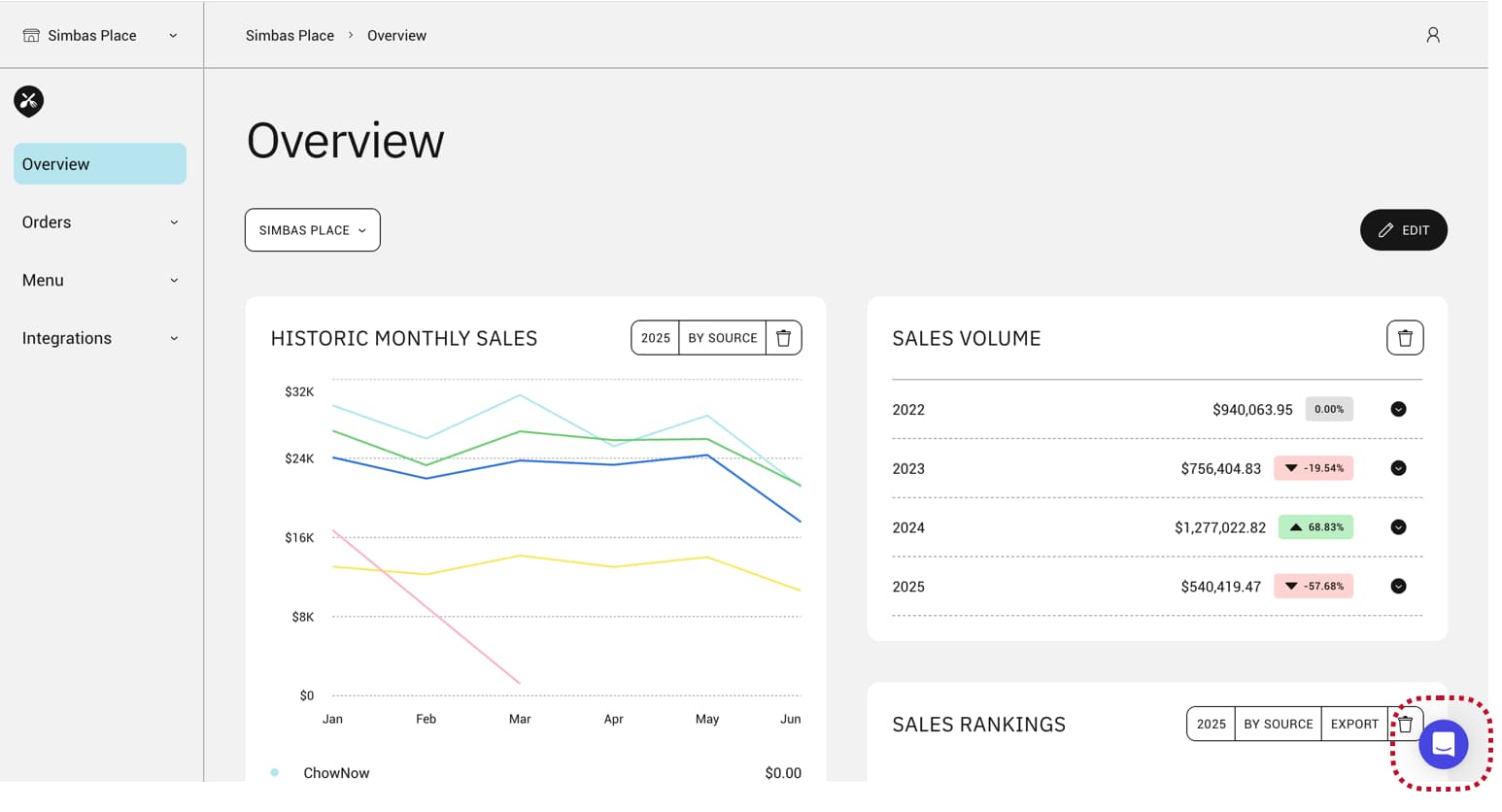Click Simbas Place in the breadcrumb

pos(290,34)
